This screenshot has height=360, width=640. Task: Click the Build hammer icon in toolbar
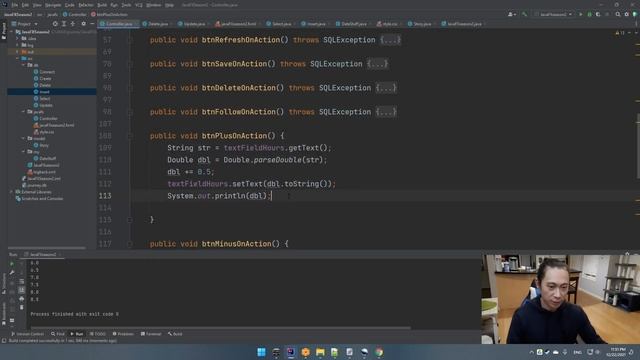click(x=524, y=14)
